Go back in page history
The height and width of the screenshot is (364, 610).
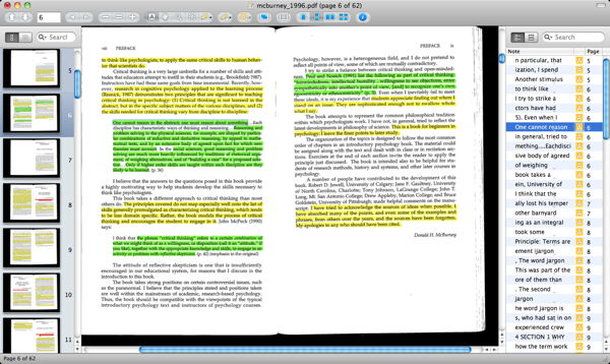pyautogui.click(x=72, y=17)
